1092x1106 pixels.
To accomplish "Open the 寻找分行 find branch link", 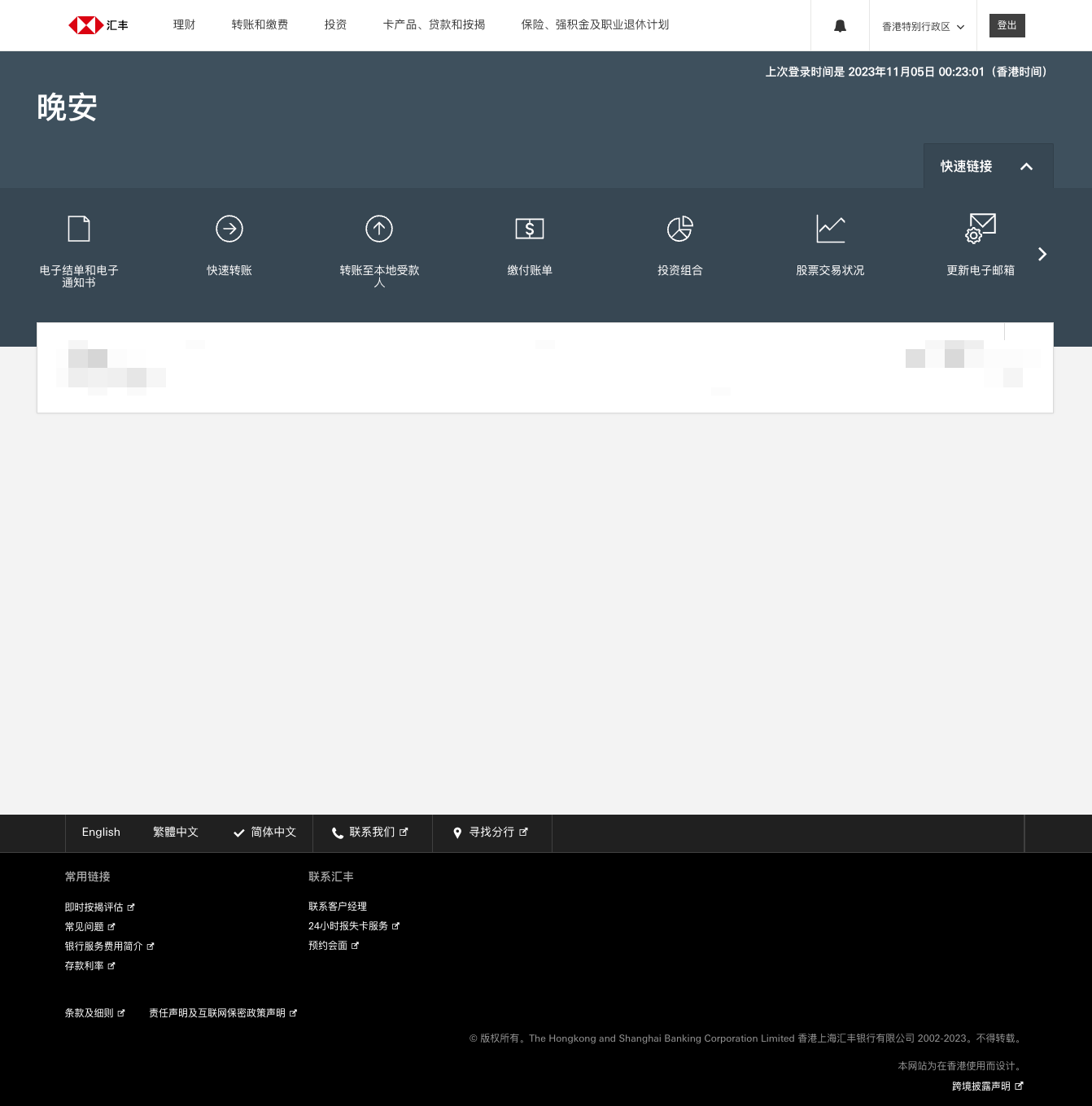I will pos(491,833).
